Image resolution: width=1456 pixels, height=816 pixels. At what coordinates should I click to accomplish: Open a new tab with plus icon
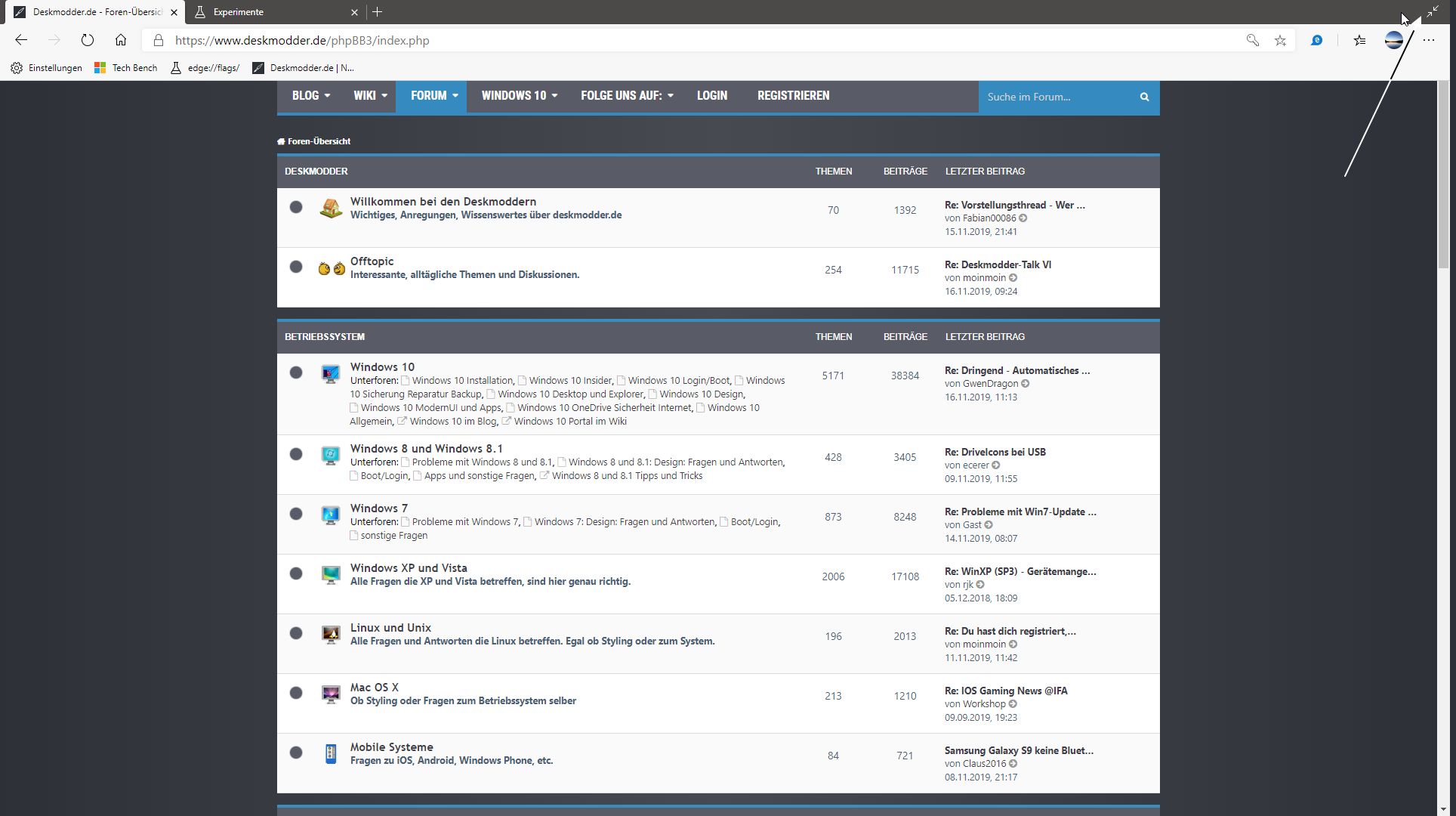(x=378, y=11)
